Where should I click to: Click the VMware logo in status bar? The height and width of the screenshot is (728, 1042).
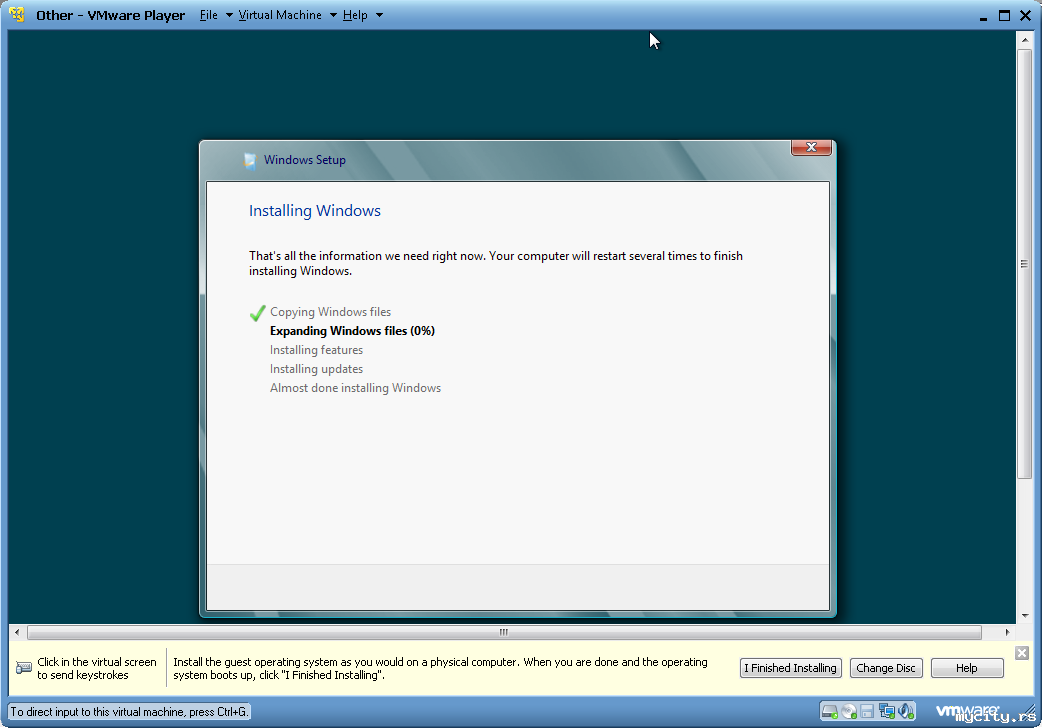point(967,711)
